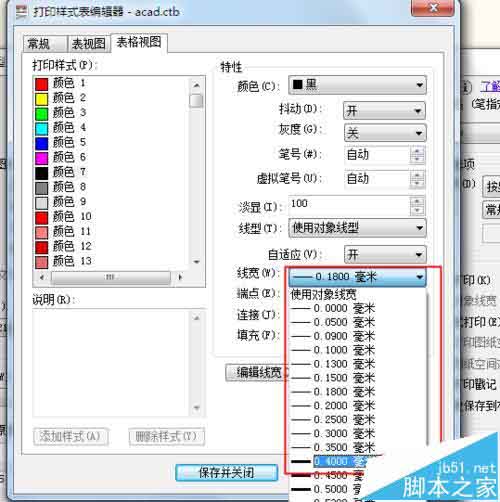Screen dimensions: 500x502
Task: Click the style list scroll-up arrow
Action: [x=196, y=85]
